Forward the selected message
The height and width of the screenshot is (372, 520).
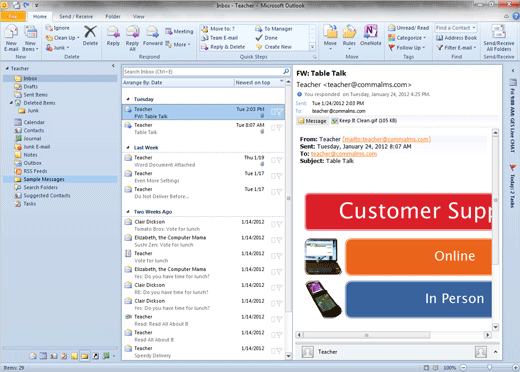(x=152, y=36)
